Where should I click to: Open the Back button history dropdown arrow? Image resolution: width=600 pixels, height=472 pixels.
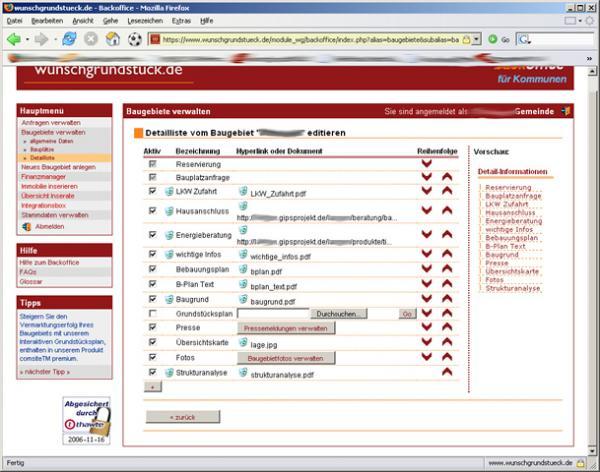28,39
